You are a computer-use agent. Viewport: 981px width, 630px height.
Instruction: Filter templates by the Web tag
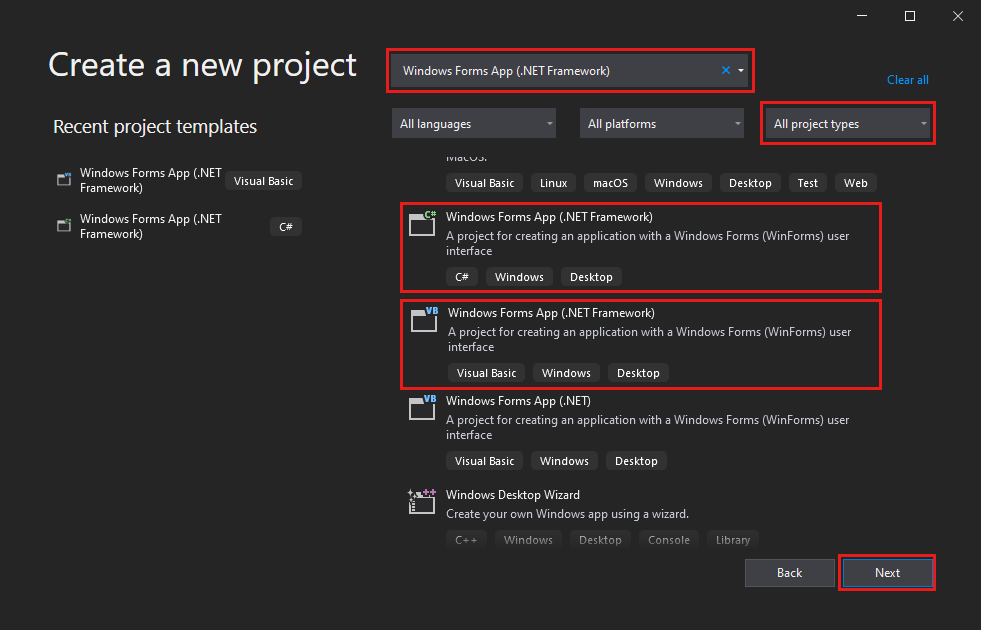856,182
